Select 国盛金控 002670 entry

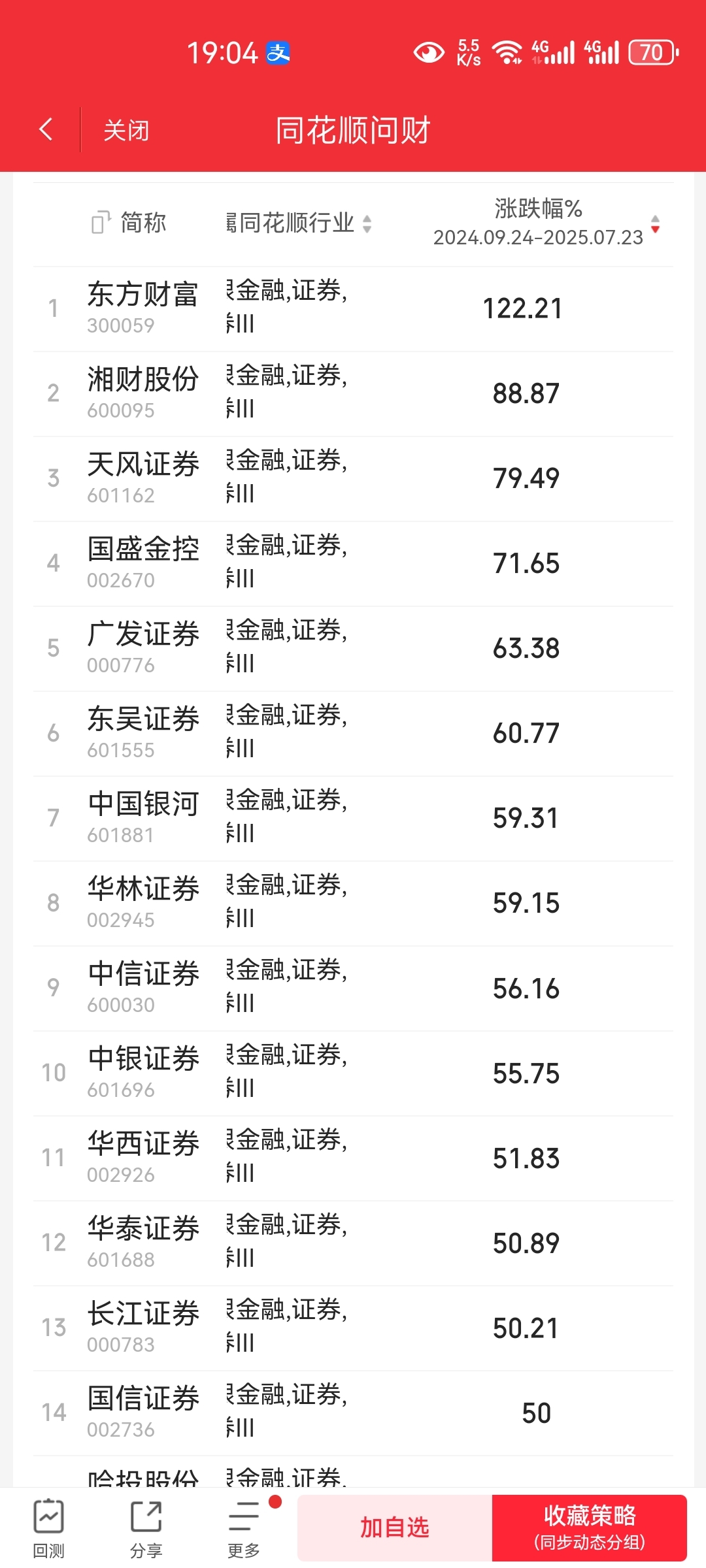pos(353,564)
